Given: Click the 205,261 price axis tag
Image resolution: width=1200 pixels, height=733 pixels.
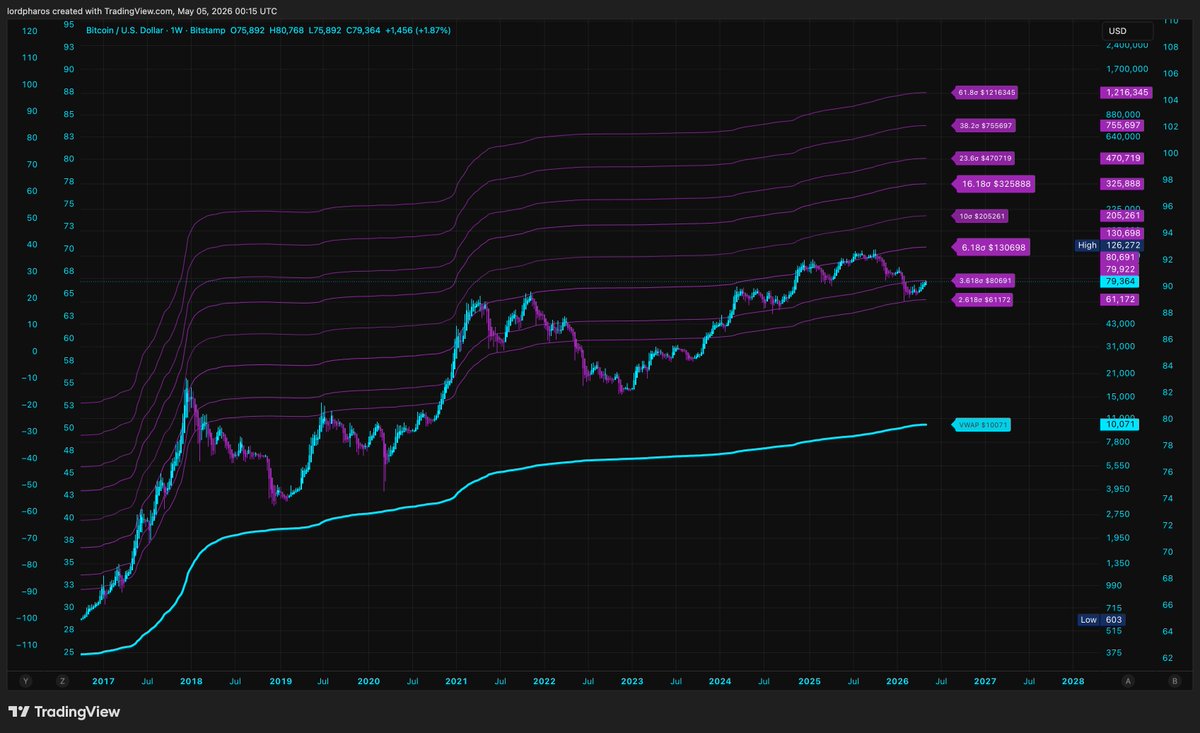Looking at the screenshot, I should pos(1122,216).
